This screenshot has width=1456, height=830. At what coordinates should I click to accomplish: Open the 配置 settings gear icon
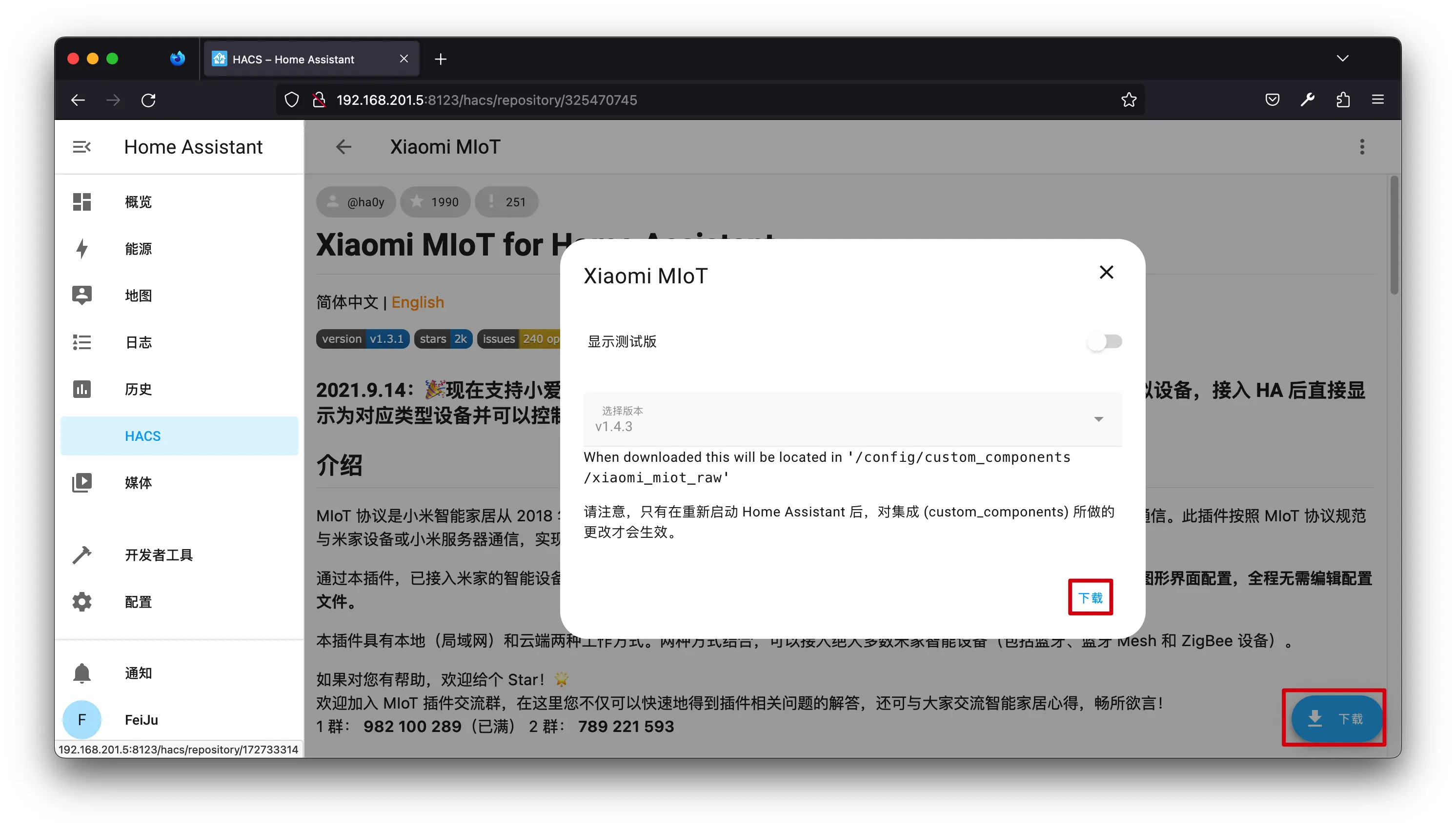[x=81, y=601]
